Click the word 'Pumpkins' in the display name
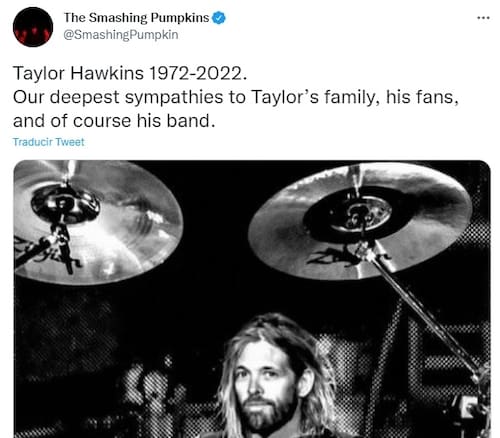 (x=180, y=18)
